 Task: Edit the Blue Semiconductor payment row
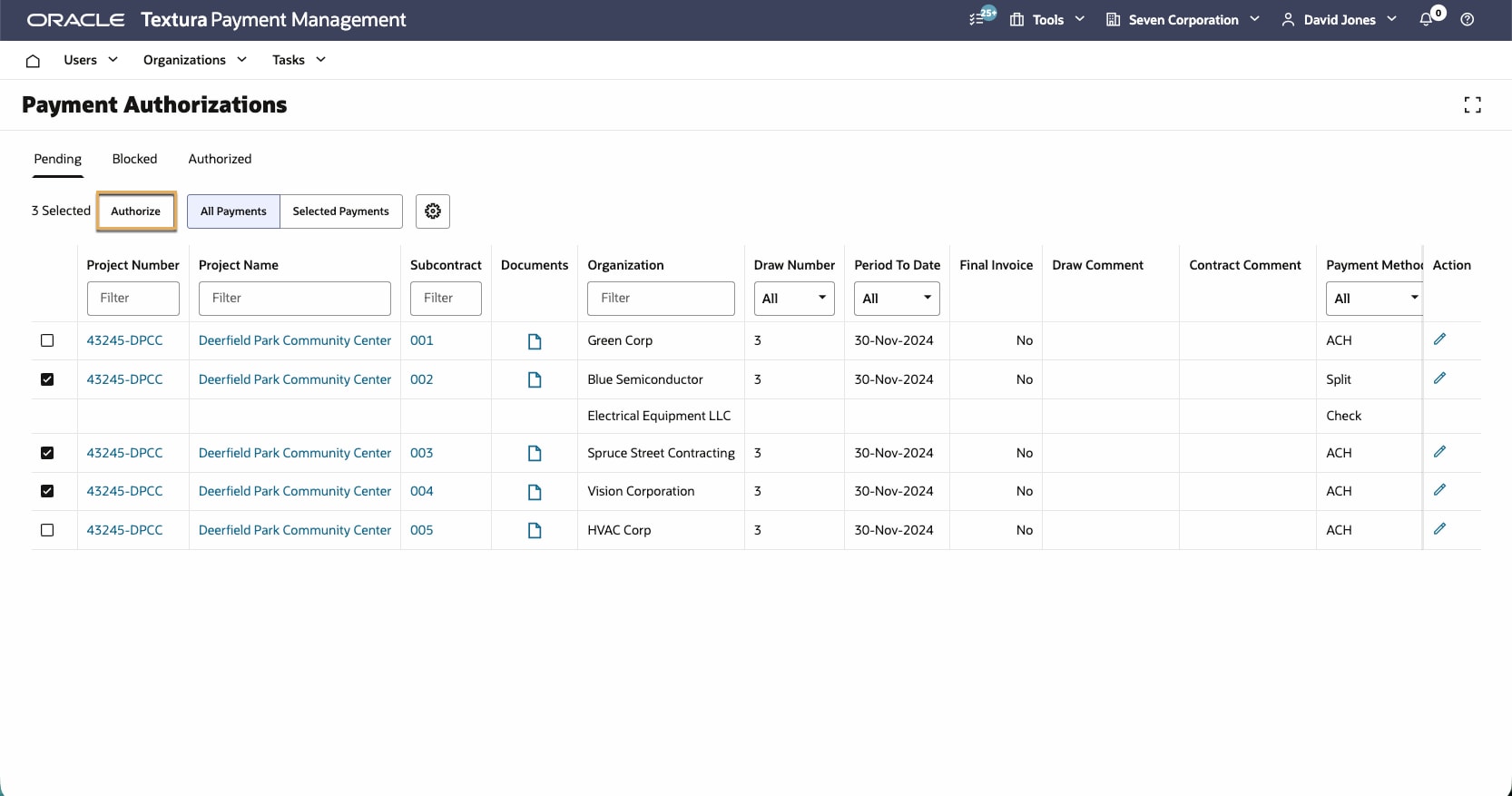[x=1439, y=378]
